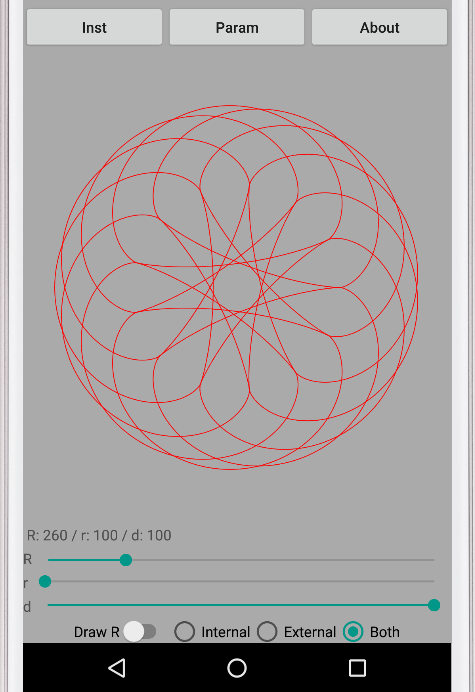Click the R slider handle
Screen dimensions: 475x692
pos(126,560)
